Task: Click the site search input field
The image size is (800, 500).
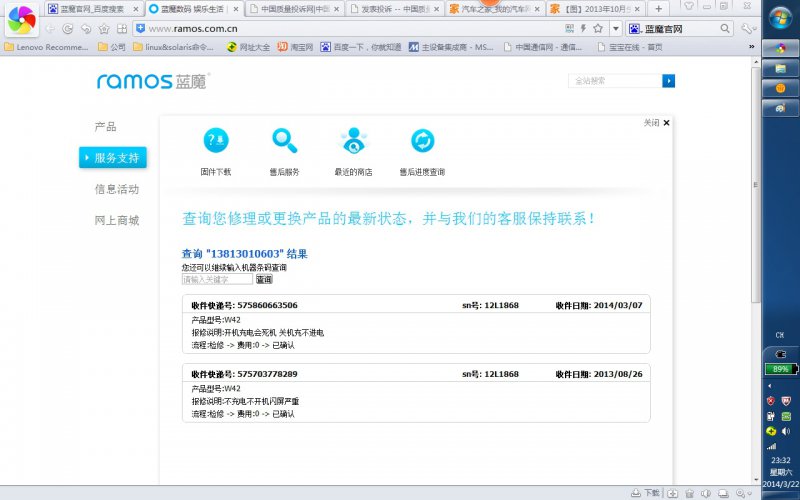Action: 615,81
